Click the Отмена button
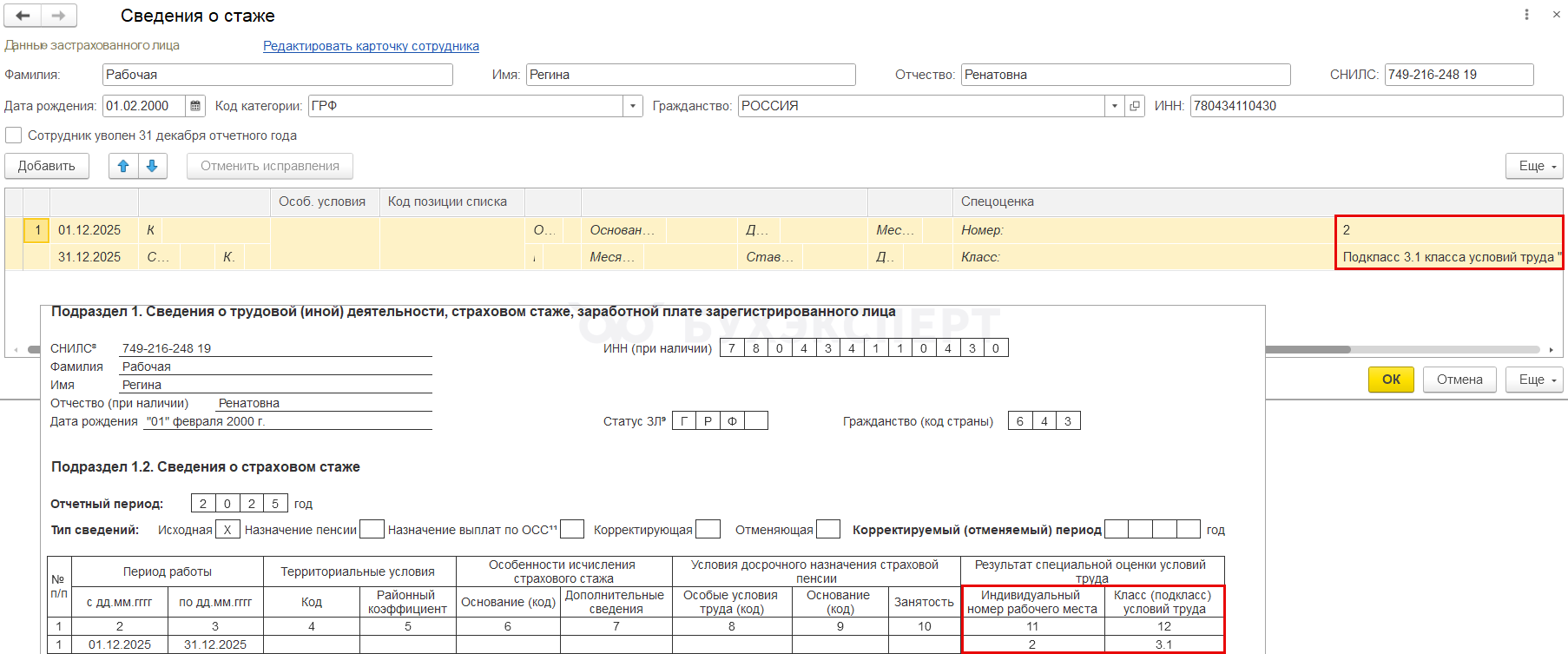This screenshot has width=1568, height=654. [1459, 380]
